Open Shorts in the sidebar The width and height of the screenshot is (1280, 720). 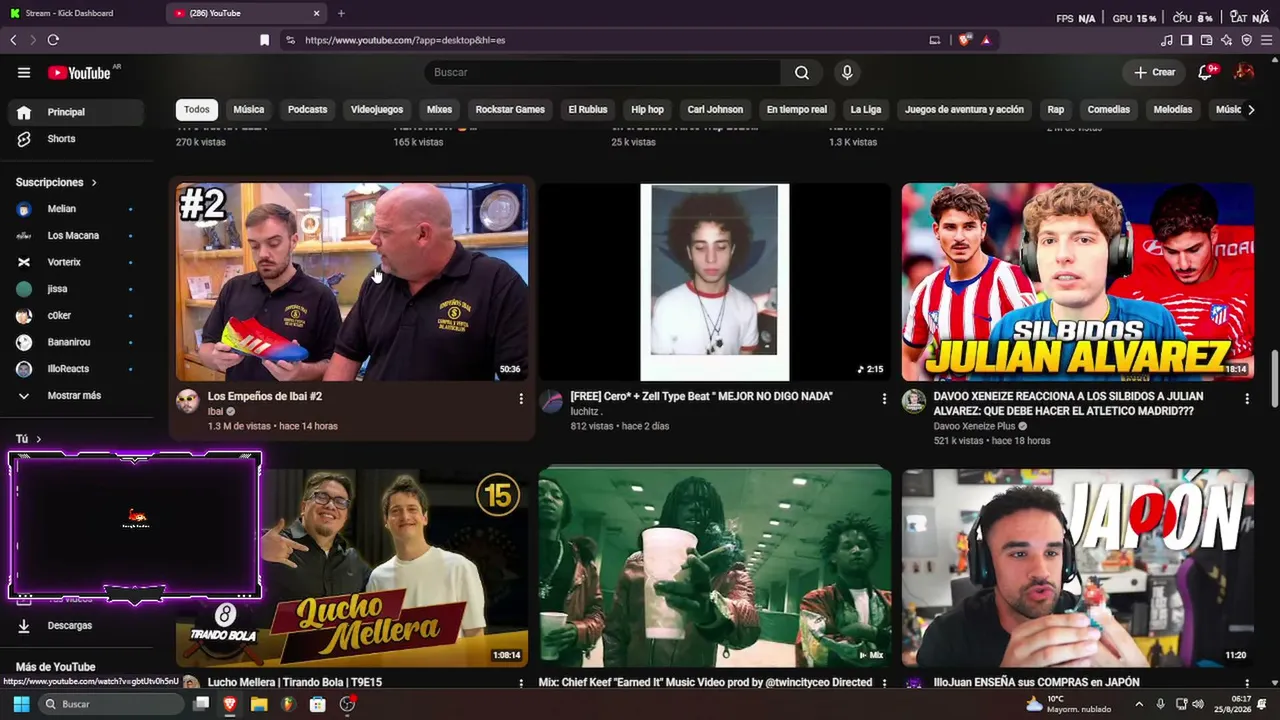point(76,139)
